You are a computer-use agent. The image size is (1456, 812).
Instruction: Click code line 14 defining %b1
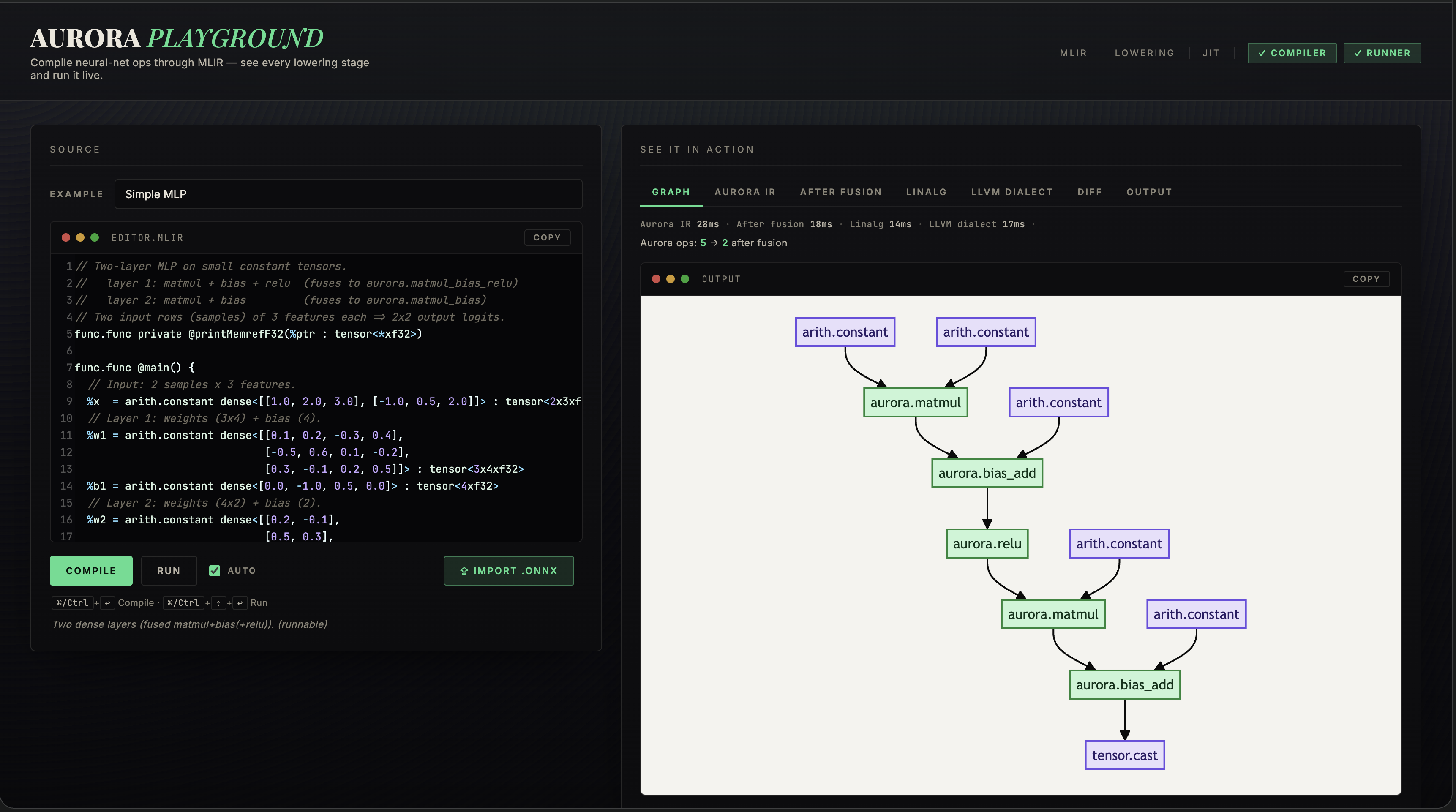[293, 486]
